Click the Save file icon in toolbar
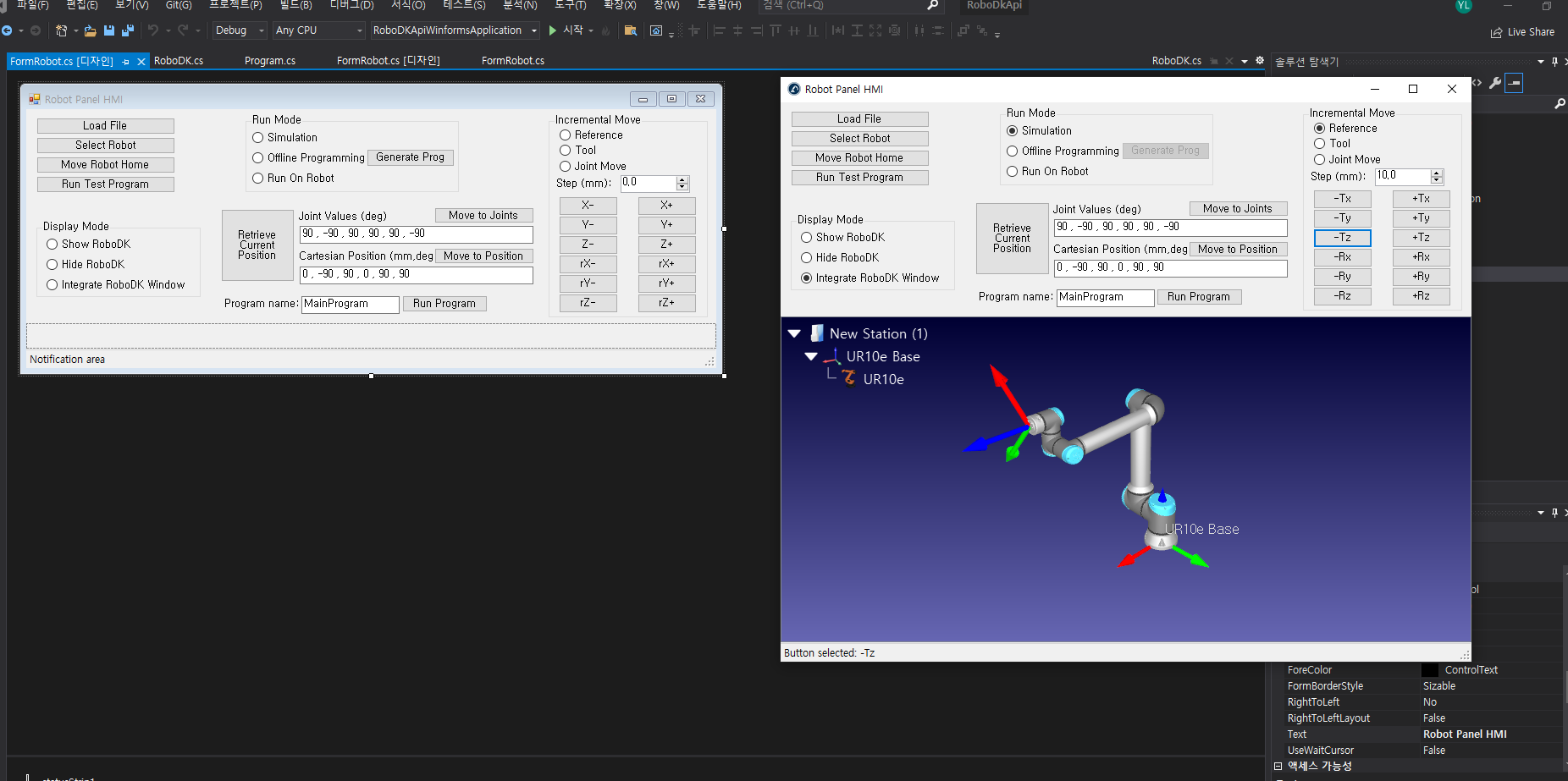Viewport: 1568px width, 781px height. [x=109, y=30]
